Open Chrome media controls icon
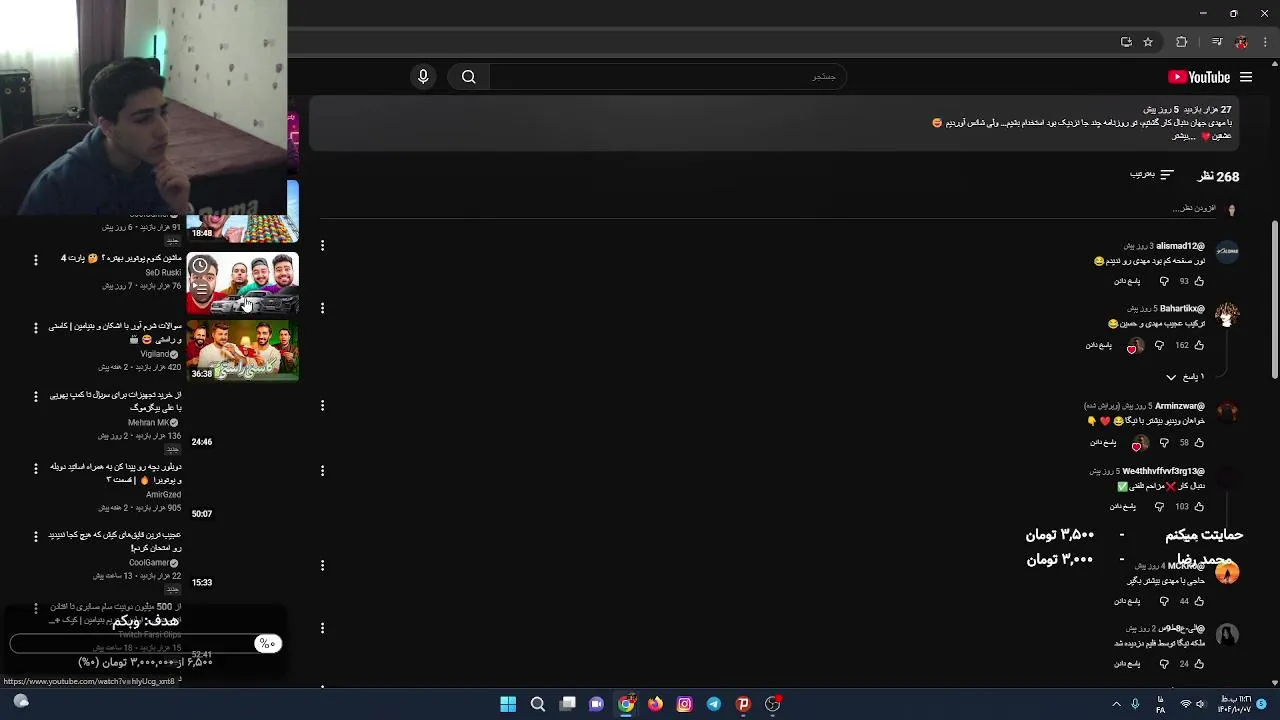Screen dimensions: 1280x720 pos(1217,42)
